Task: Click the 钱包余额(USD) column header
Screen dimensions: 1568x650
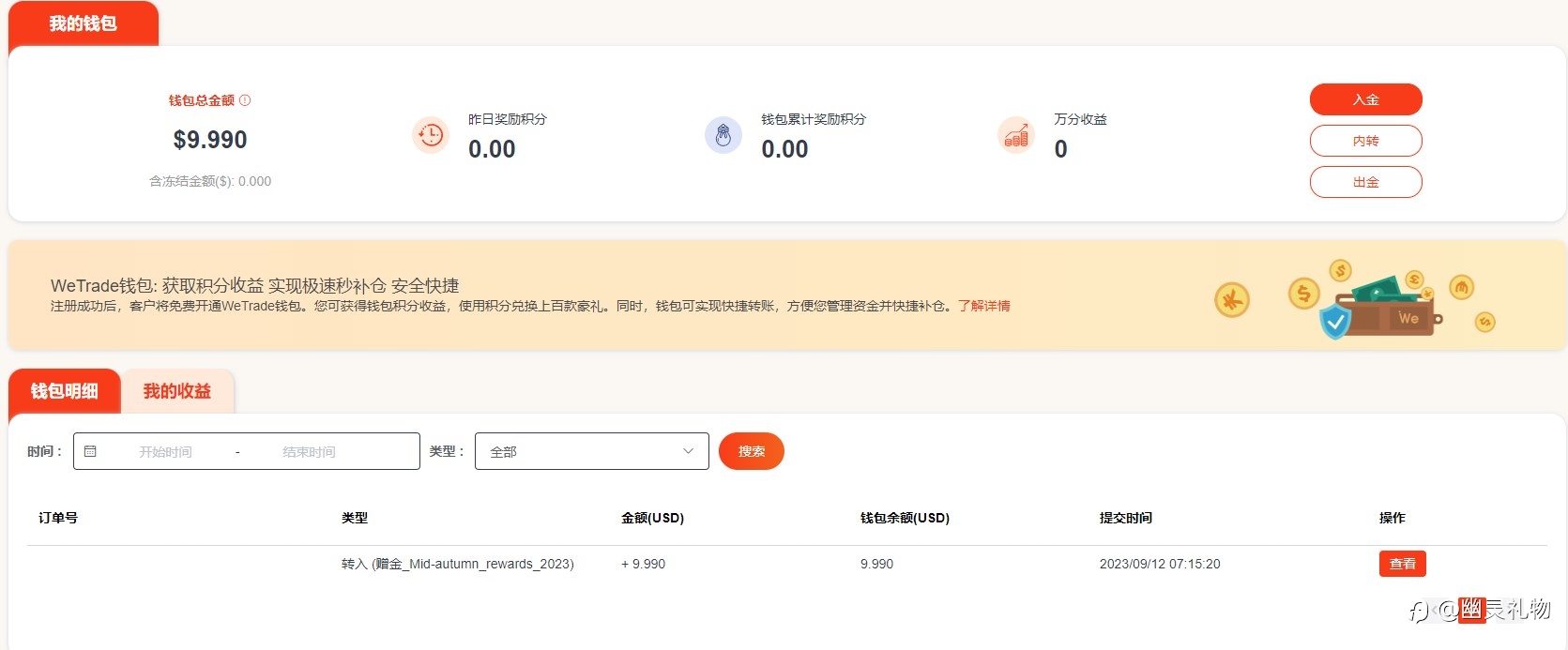Action: (906, 518)
